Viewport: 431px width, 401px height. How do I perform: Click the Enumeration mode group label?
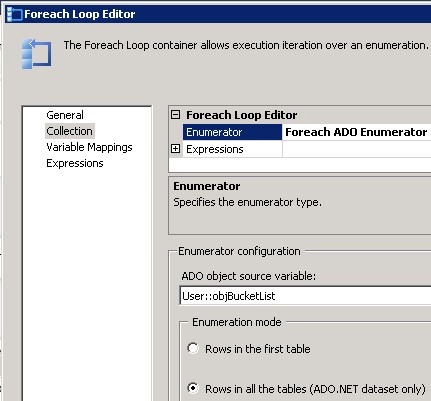click(237, 322)
